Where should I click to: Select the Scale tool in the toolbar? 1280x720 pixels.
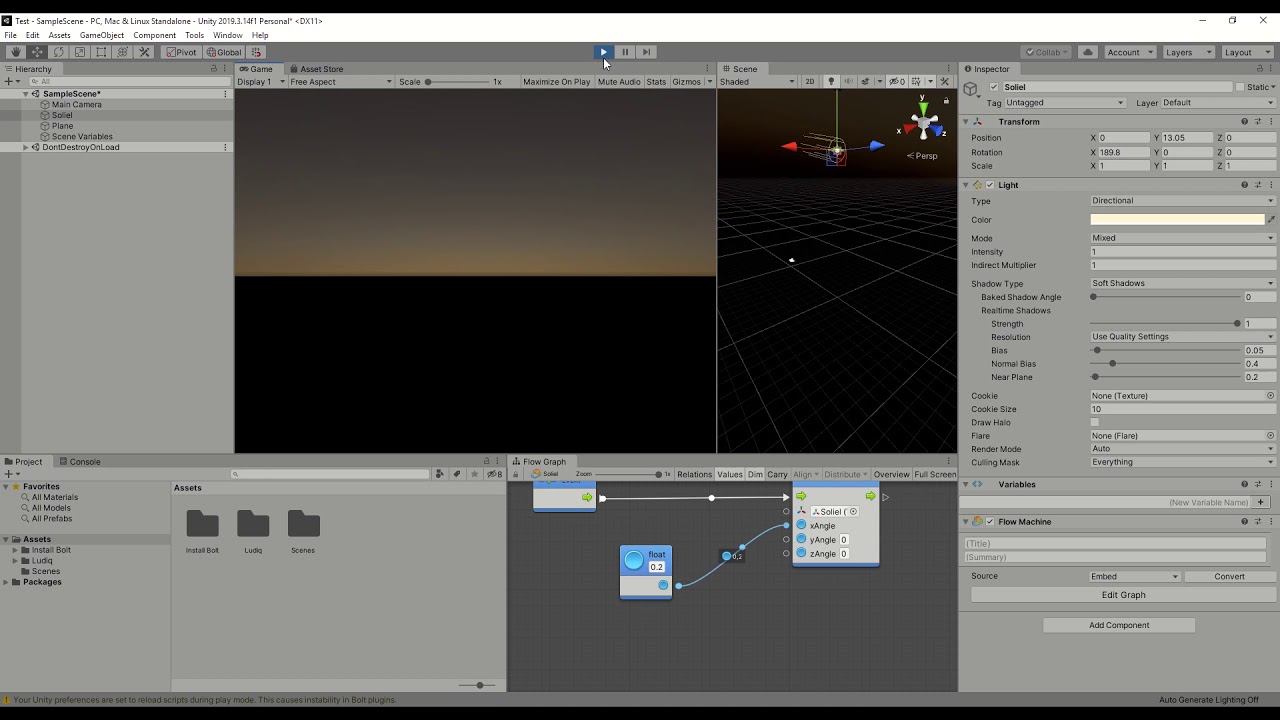tap(80, 52)
